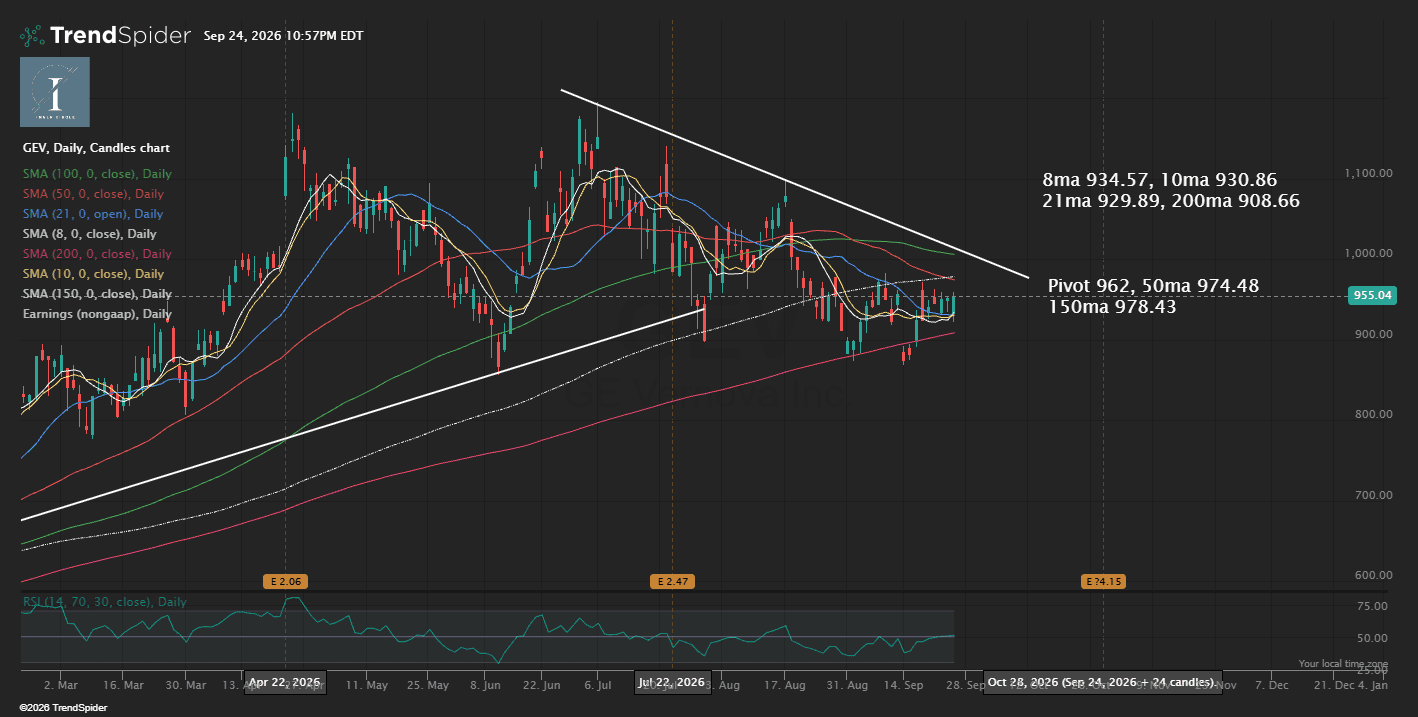Select the SMA (150, 0, close) legend
This screenshot has height=717, width=1418.
point(97,294)
